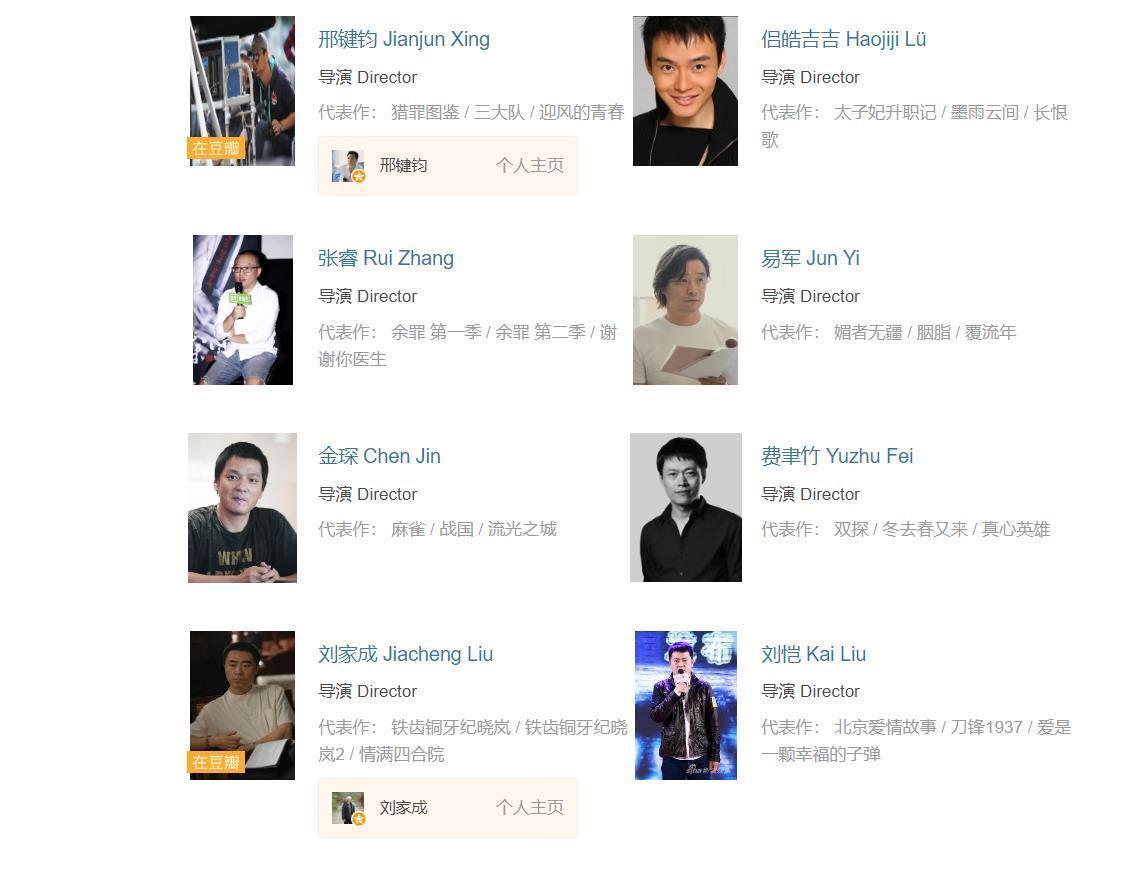Open Jianjun Xing's profile photo
Image resolution: width=1142 pixels, height=874 pixels.
tap(242, 91)
